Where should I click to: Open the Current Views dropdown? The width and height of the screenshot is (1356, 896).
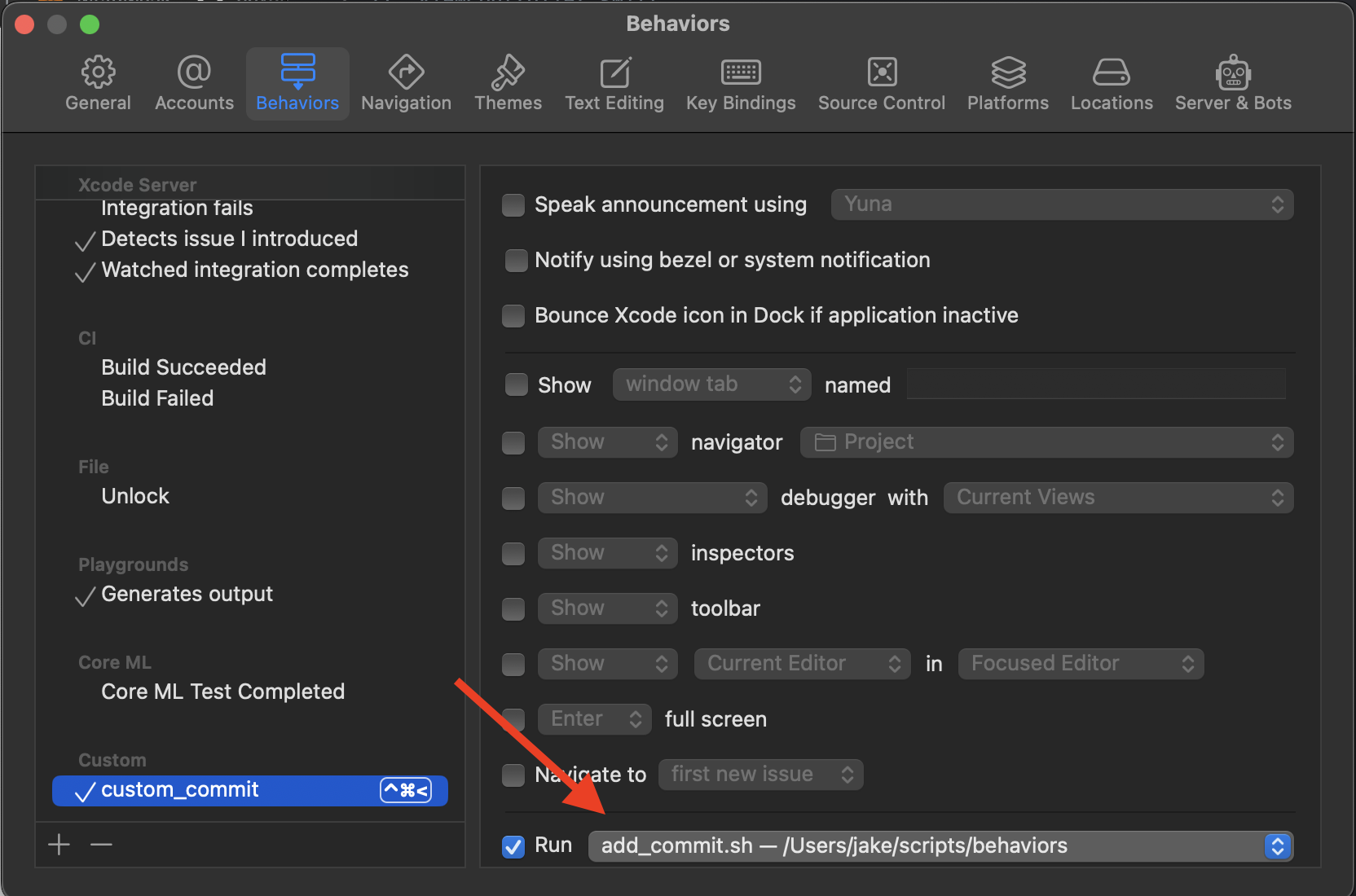coord(1118,498)
